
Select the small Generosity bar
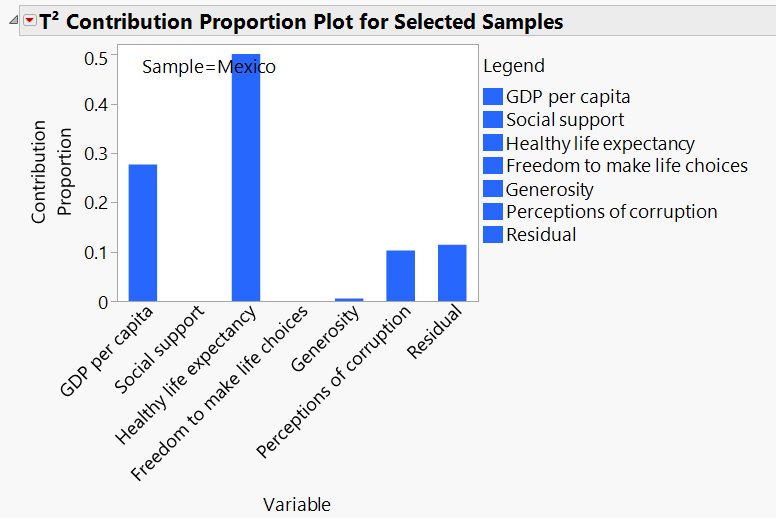pyautogui.click(x=349, y=299)
